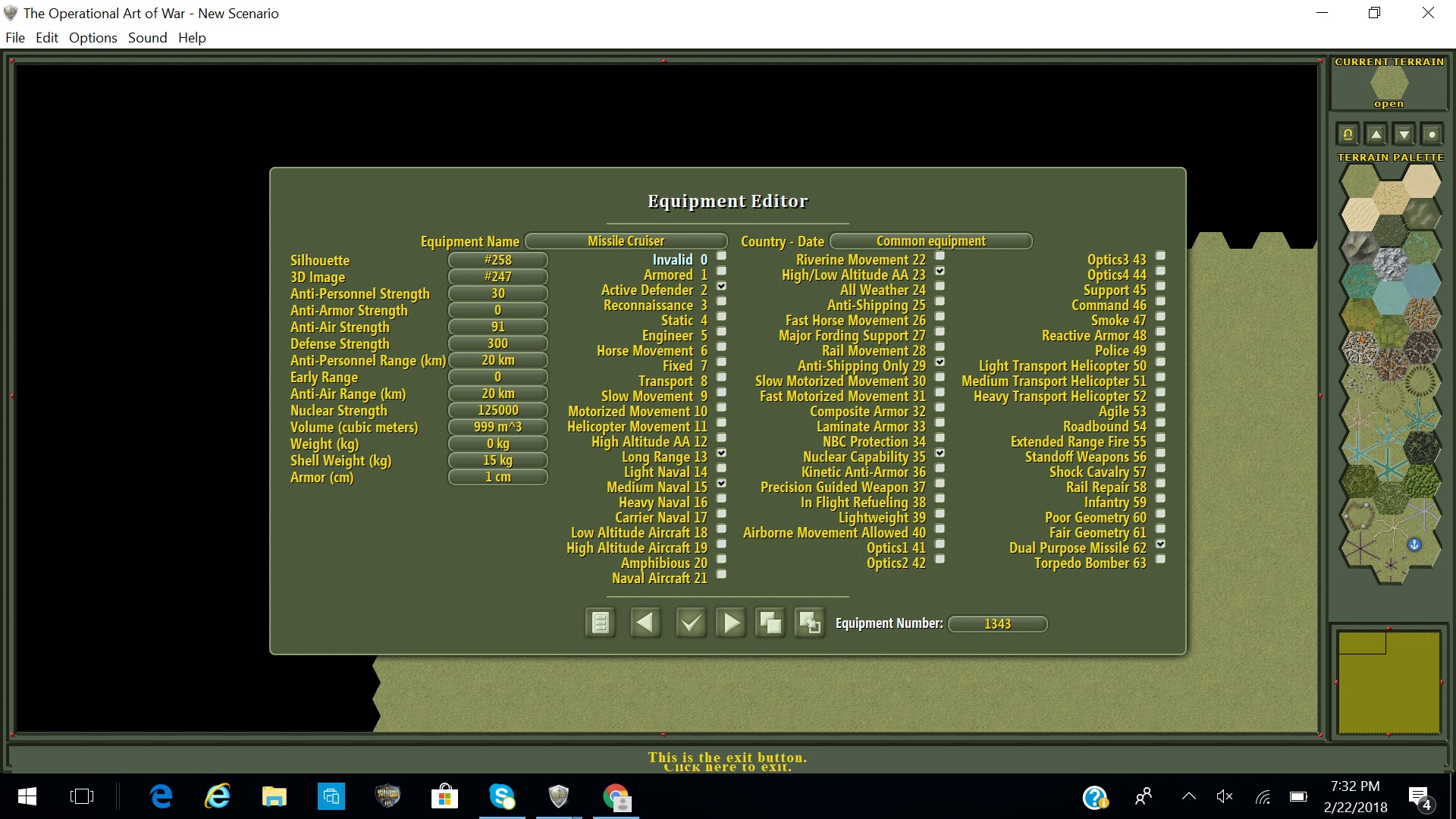Uncheck Anti-Shipping Only 29 checkbox
The image size is (1456, 819).
940,362
